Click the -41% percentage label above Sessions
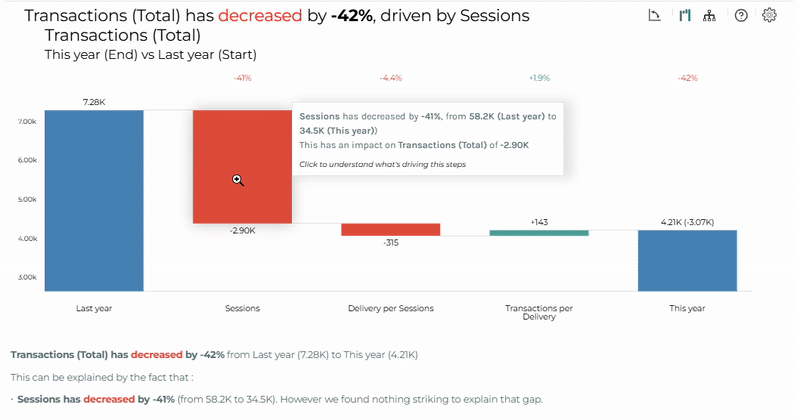The image size is (800, 420). pos(242,78)
